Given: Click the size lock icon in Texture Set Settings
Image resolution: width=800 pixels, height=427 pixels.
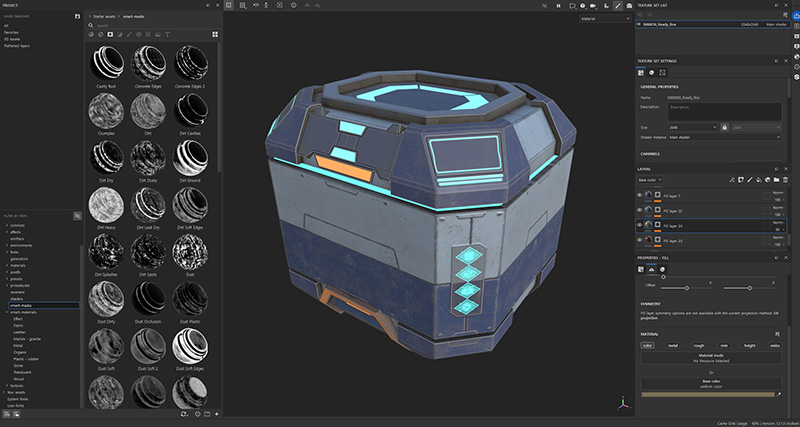Looking at the screenshot, I should click(724, 127).
